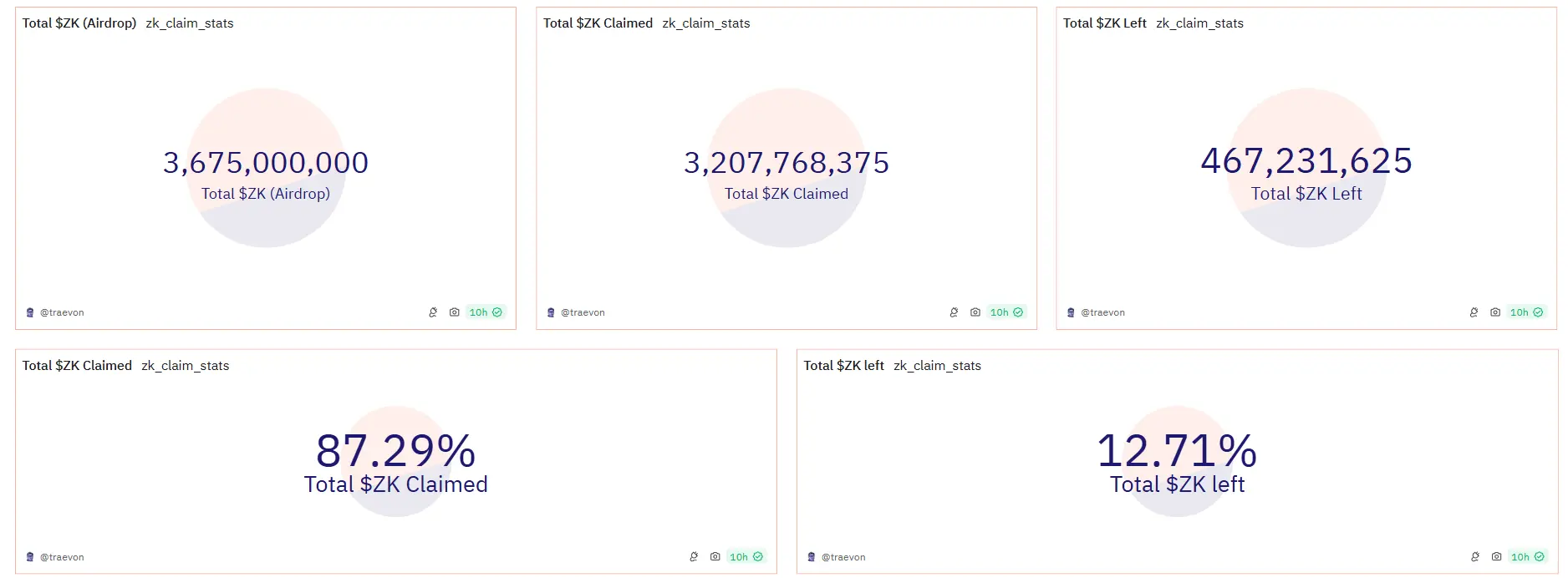Select the 12.71% counter value
The image size is (1568, 588).
click(x=1177, y=451)
